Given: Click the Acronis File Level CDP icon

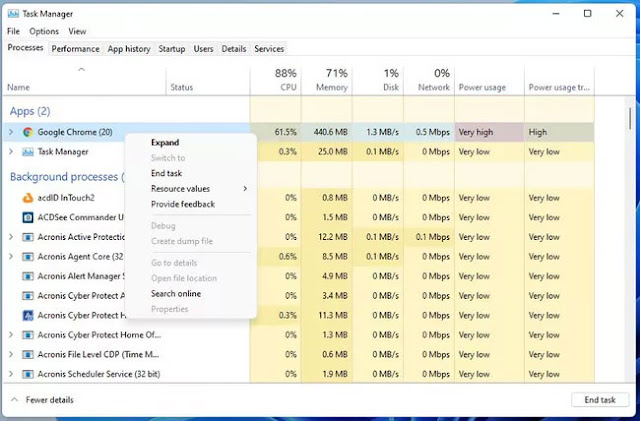Looking at the screenshot, I should 28,354.
